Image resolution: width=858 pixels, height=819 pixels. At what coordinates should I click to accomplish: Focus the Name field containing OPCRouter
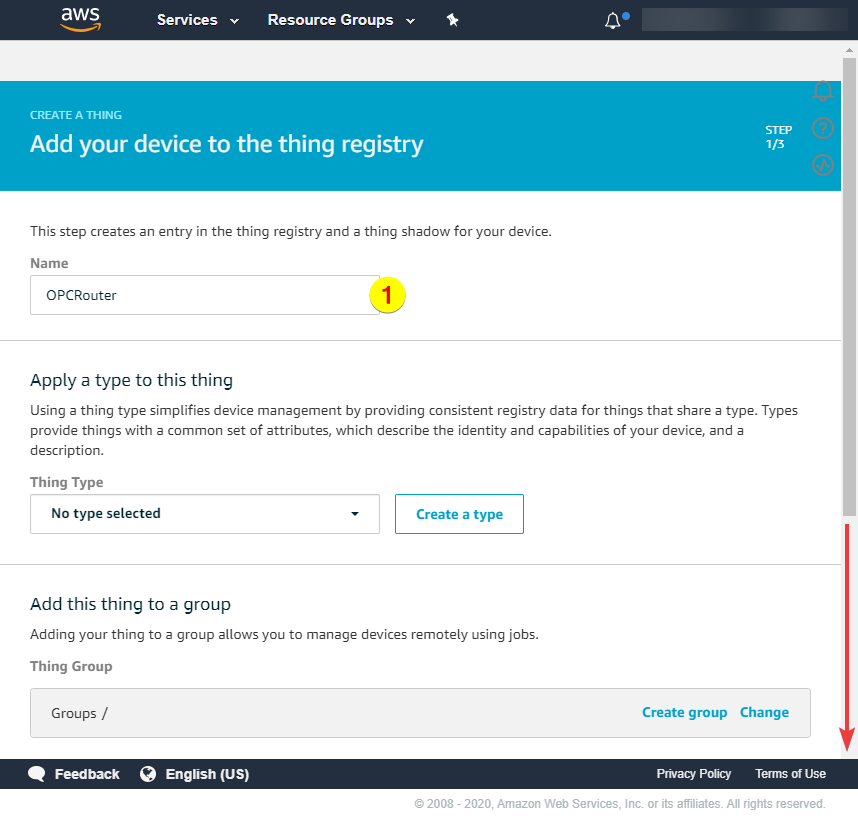tap(200, 295)
